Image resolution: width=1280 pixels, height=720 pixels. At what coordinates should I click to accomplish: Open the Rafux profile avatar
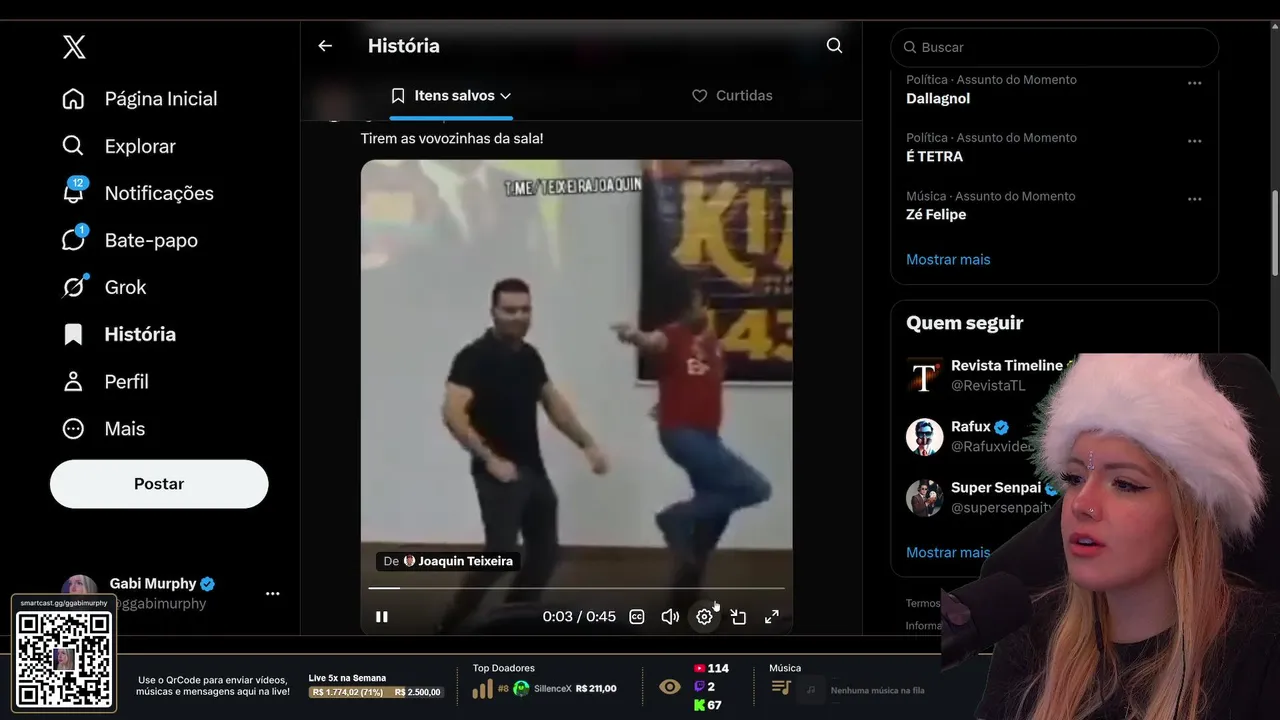(x=925, y=437)
